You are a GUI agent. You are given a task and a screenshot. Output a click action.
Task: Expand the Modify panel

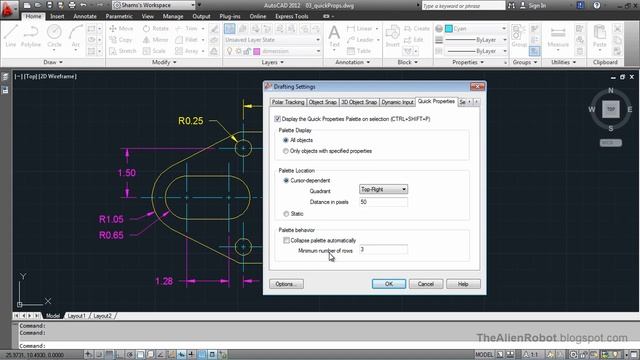[164, 62]
